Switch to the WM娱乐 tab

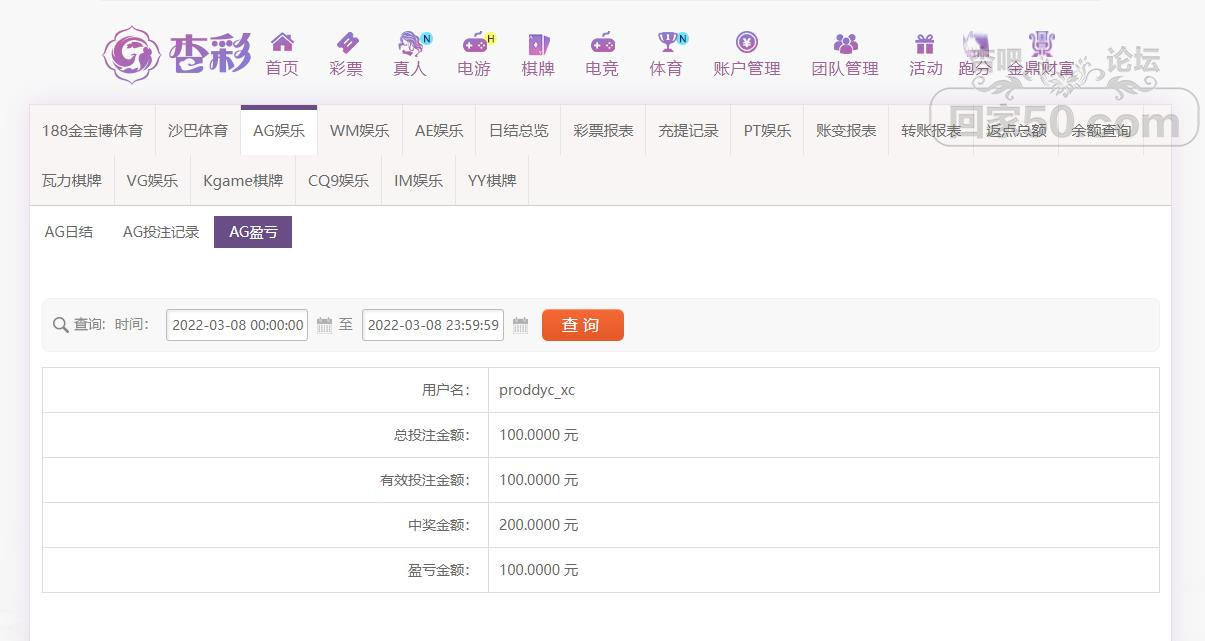[359, 131]
